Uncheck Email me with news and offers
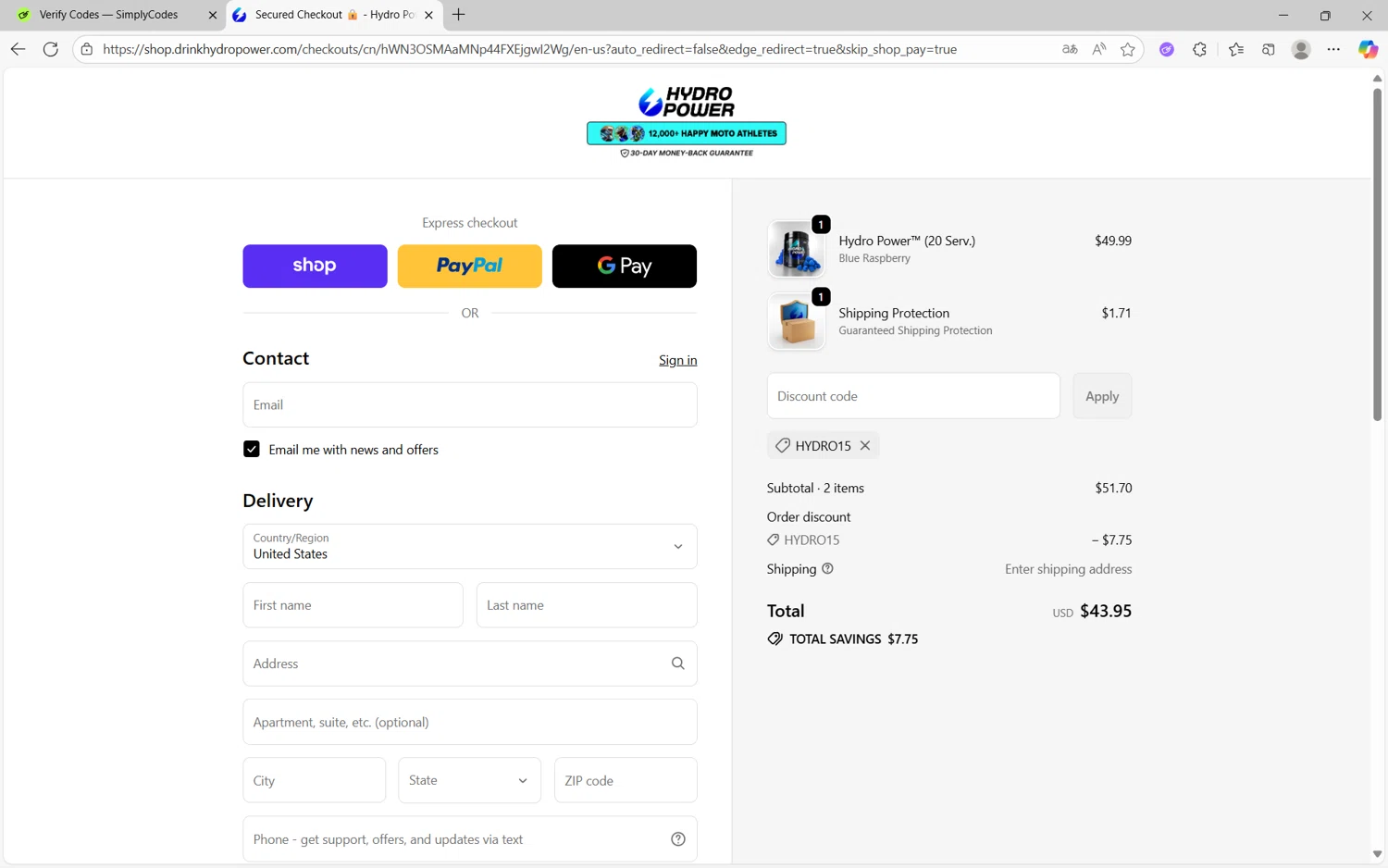Image resolution: width=1388 pixels, height=868 pixels. tap(252, 449)
